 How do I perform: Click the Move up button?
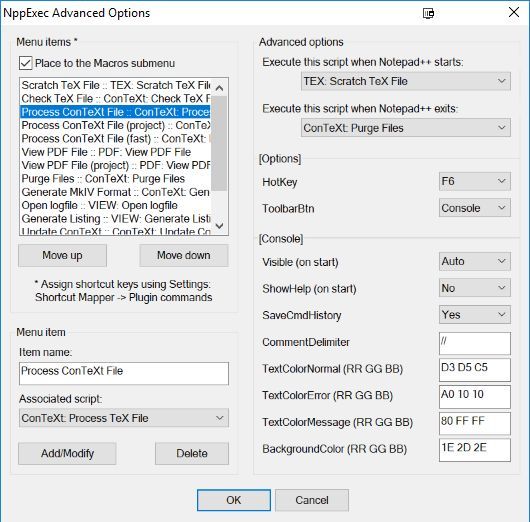click(62, 256)
